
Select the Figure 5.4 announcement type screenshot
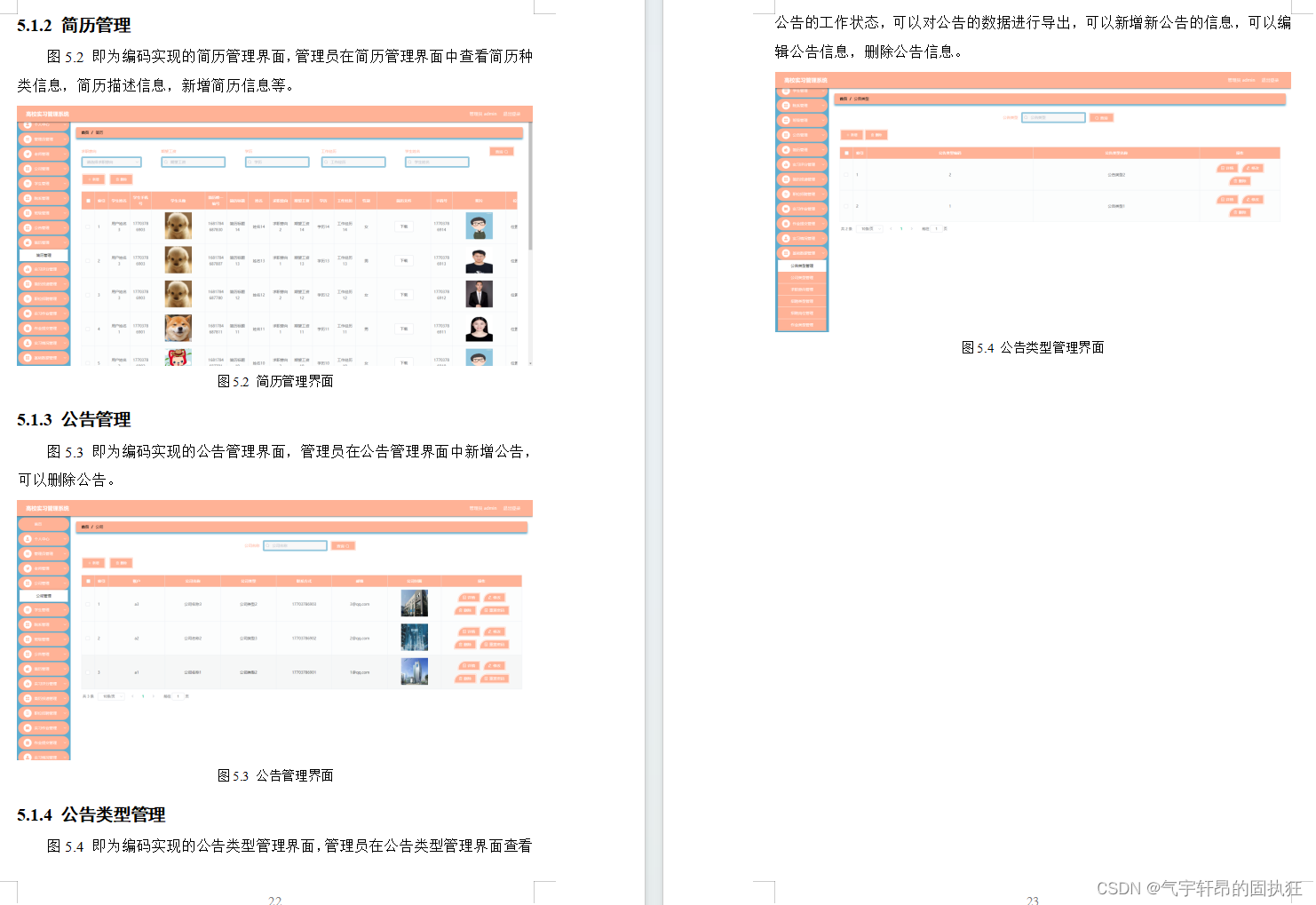coord(1033,202)
